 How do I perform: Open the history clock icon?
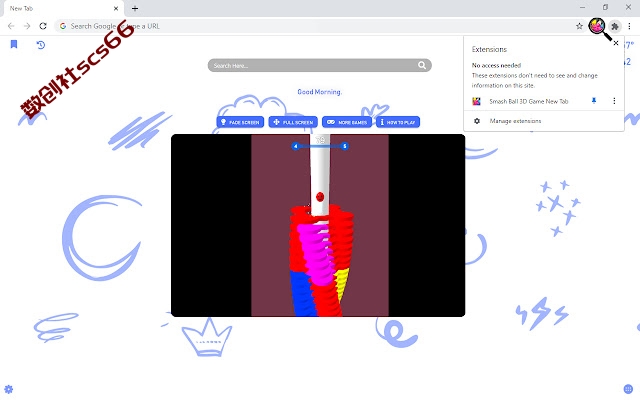tap(40, 44)
